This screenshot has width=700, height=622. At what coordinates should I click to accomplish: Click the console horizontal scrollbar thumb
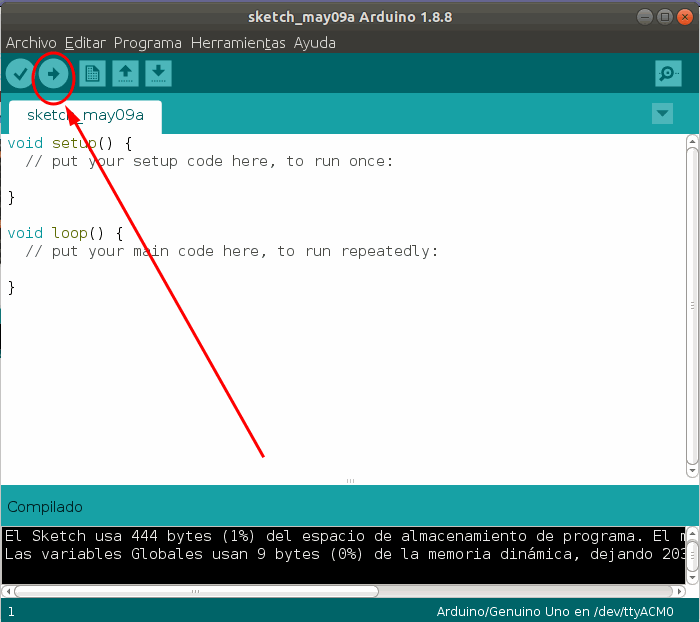click(x=196, y=591)
